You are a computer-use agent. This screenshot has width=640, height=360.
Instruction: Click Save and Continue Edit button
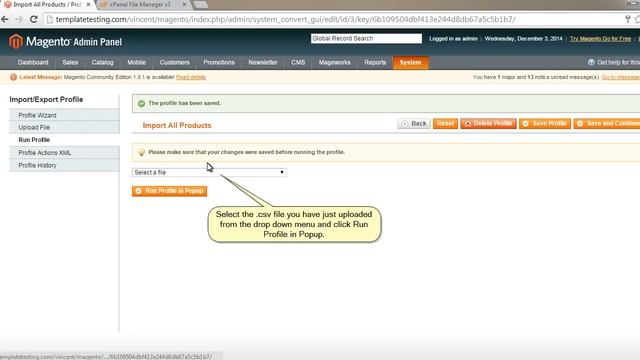point(607,123)
